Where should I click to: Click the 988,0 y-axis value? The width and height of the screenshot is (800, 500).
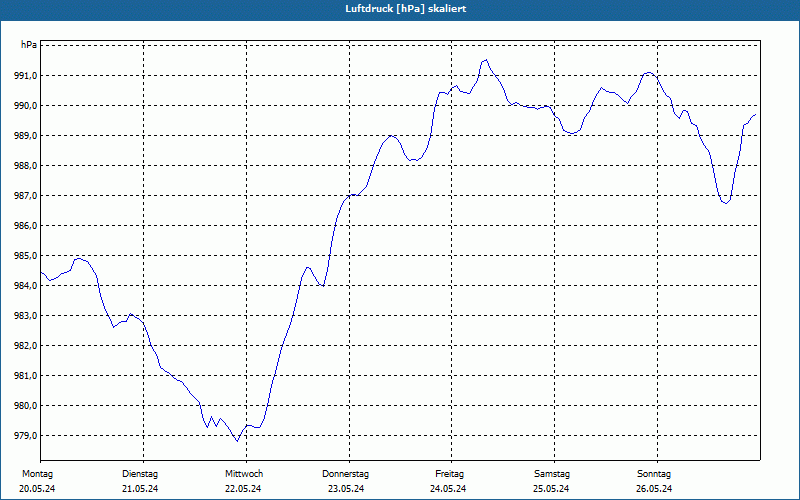click(24, 166)
